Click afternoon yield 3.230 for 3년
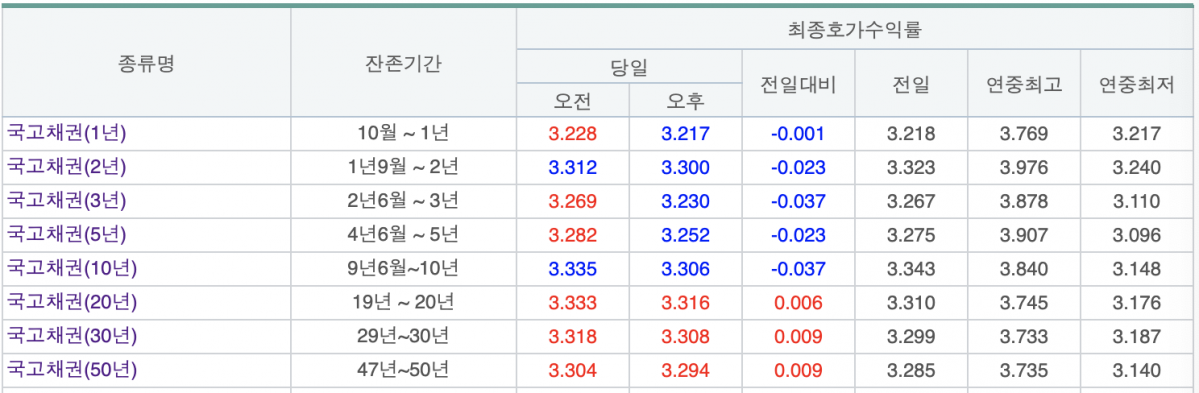 pos(686,201)
